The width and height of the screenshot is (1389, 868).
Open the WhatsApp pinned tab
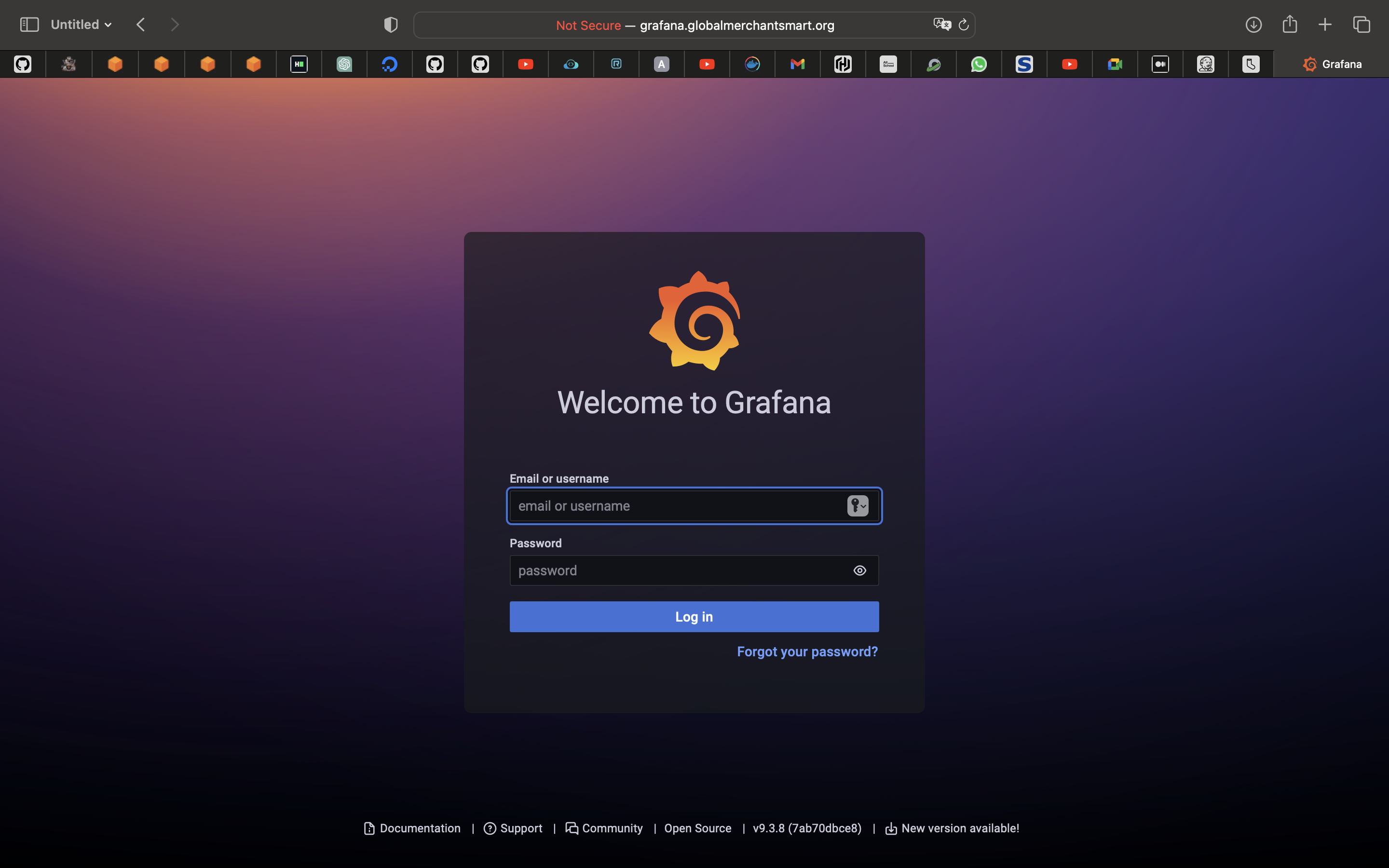pos(979,64)
